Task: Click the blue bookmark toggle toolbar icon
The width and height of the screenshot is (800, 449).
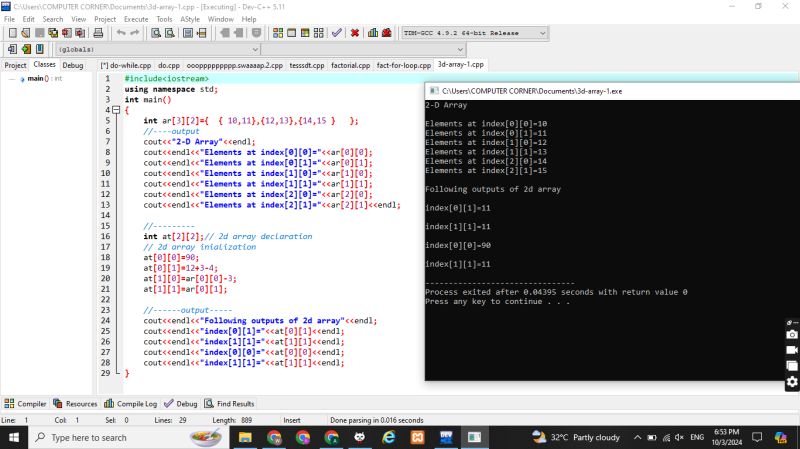Action: (x=39, y=49)
